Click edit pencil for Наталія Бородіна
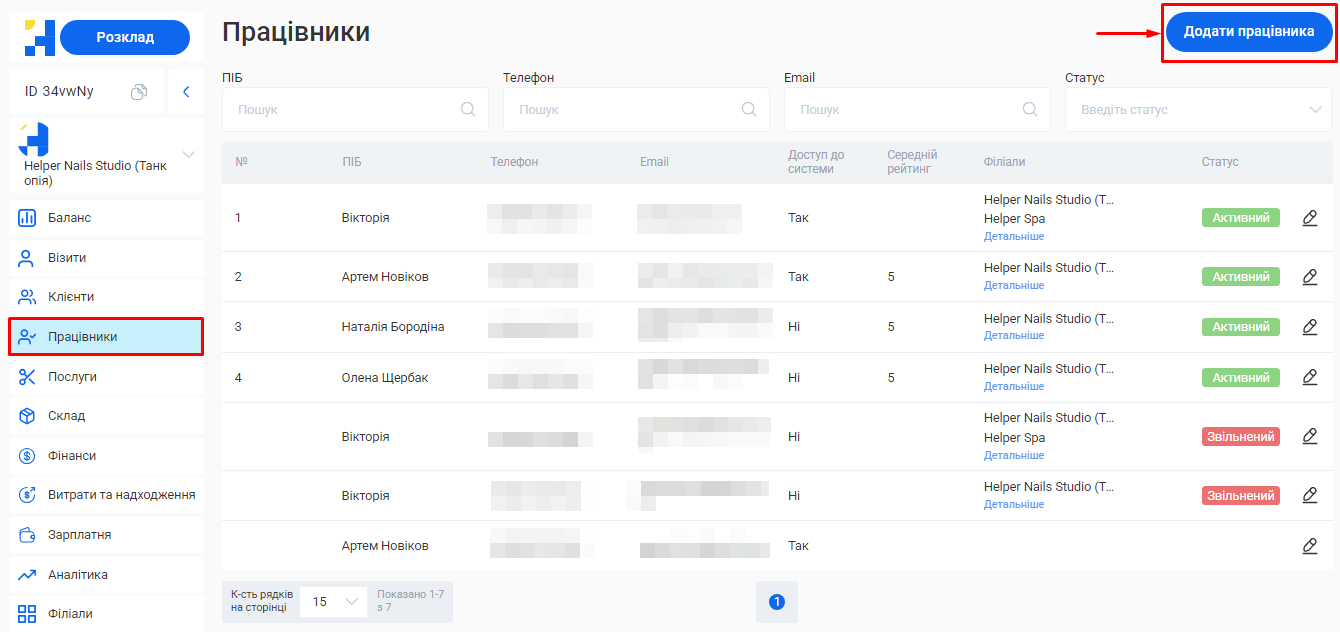 (1310, 327)
